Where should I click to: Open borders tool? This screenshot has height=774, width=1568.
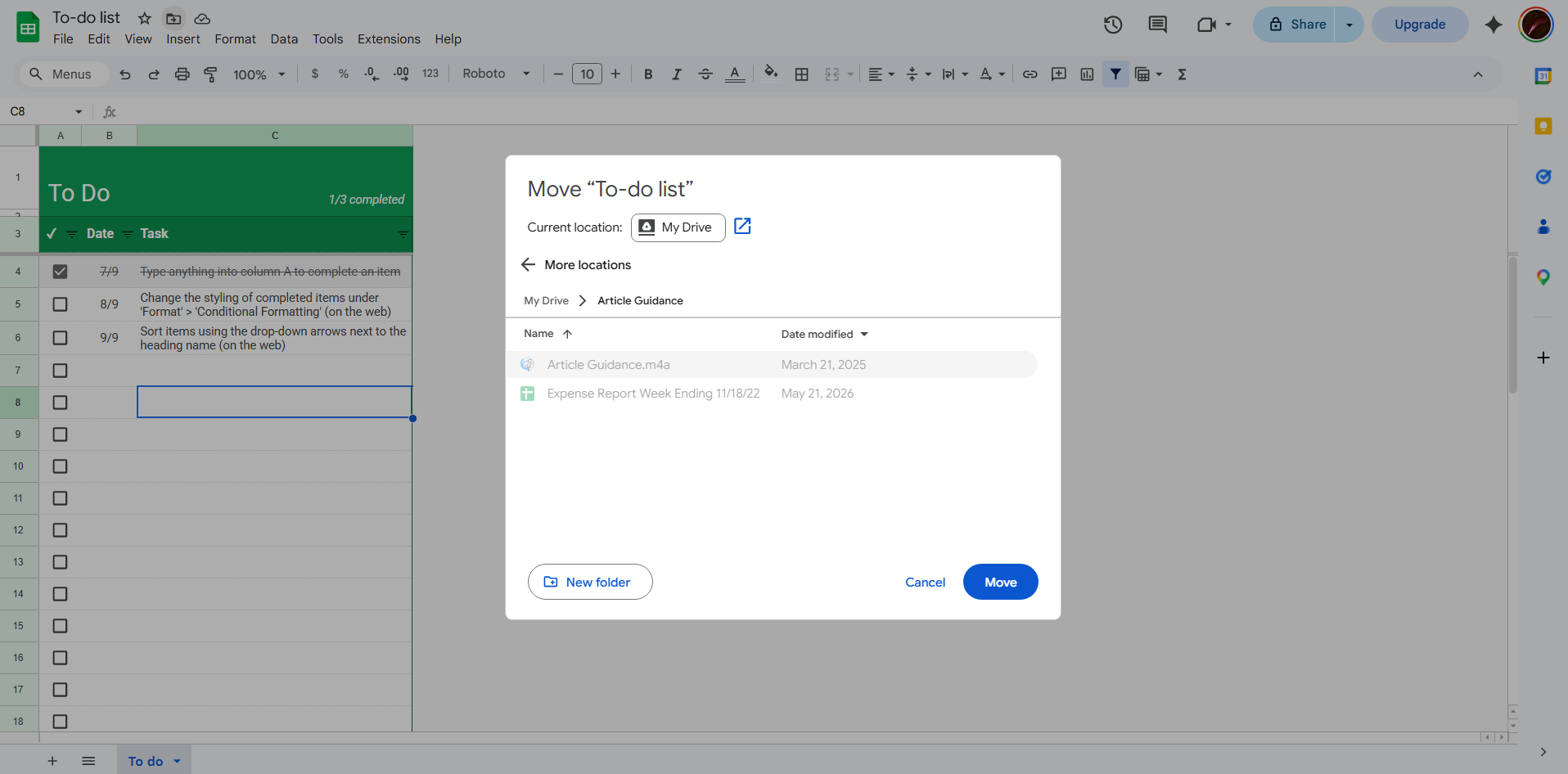click(802, 74)
